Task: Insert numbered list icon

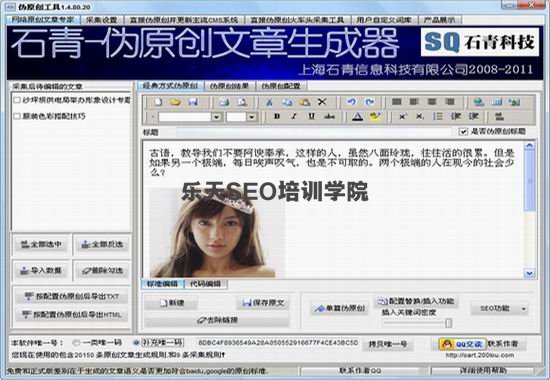Action: pyautogui.click(x=437, y=116)
